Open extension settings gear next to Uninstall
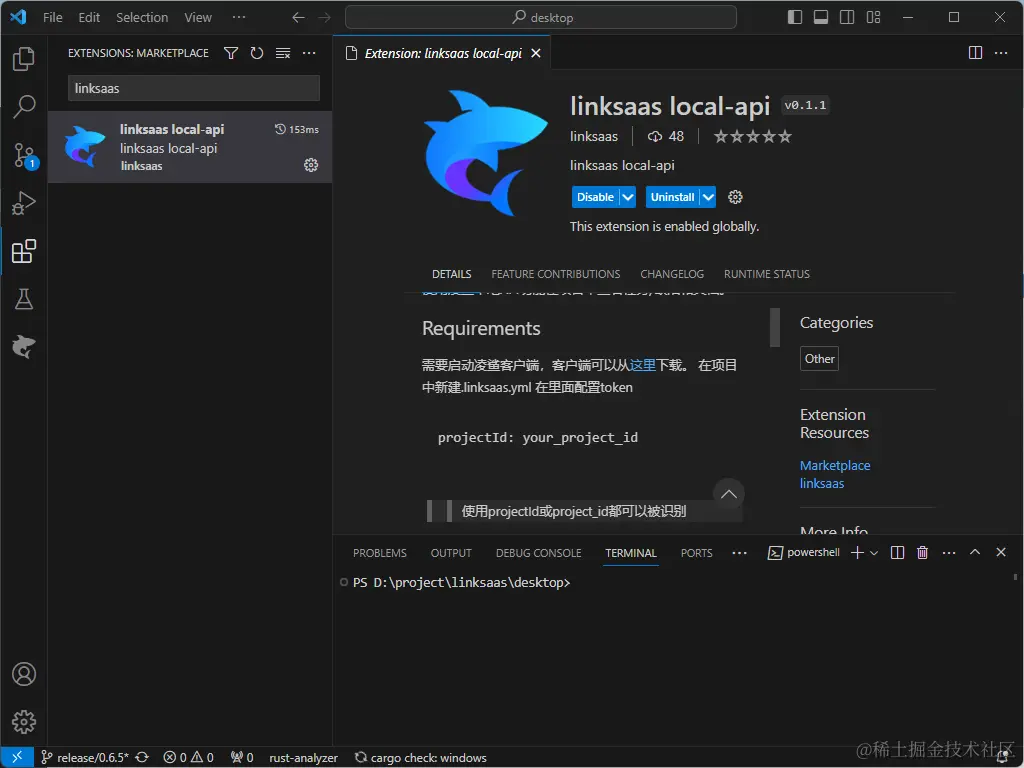This screenshot has width=1024, height=768. click(x=735, y=197)
